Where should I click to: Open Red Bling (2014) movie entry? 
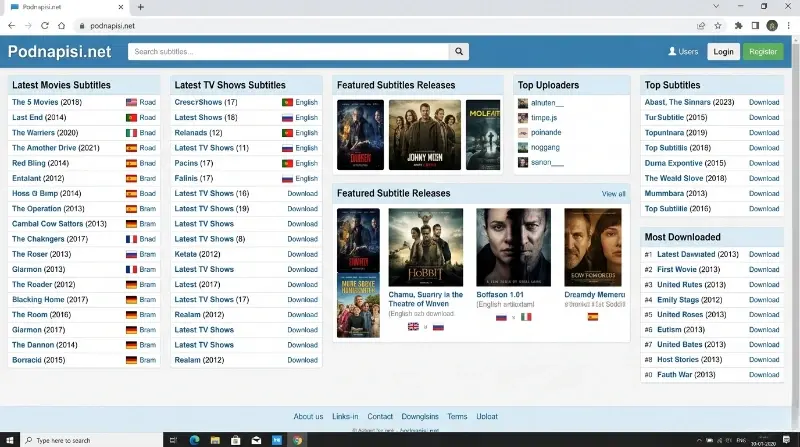pos(40,163)
